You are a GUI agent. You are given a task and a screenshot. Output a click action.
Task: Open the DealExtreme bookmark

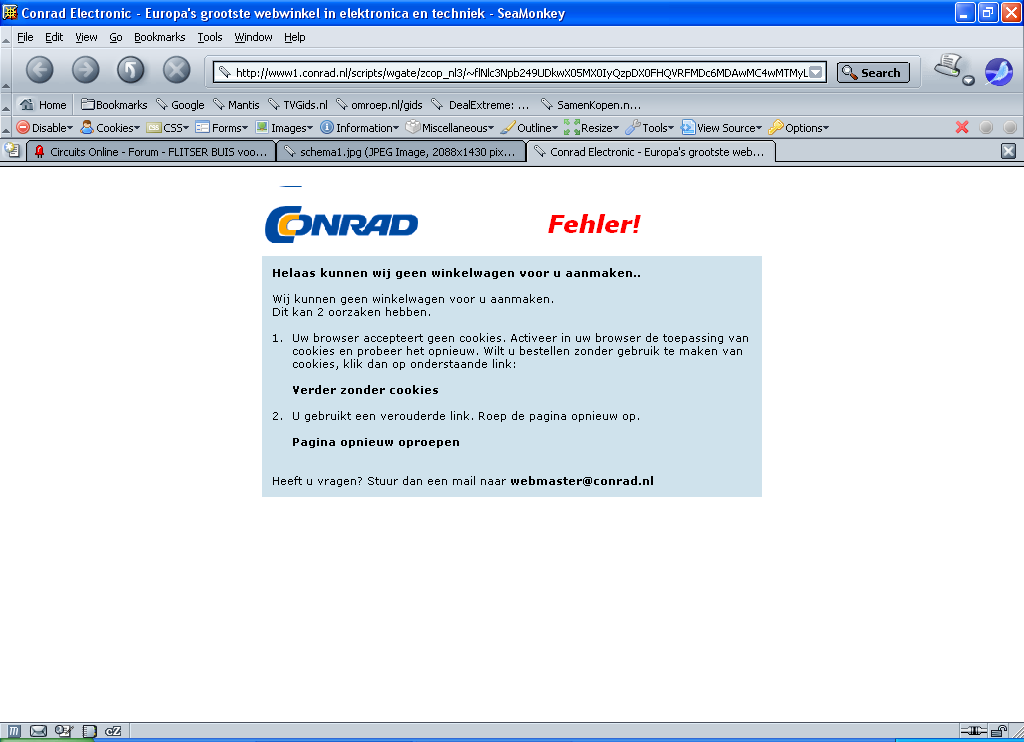click(x=481, y=105)
